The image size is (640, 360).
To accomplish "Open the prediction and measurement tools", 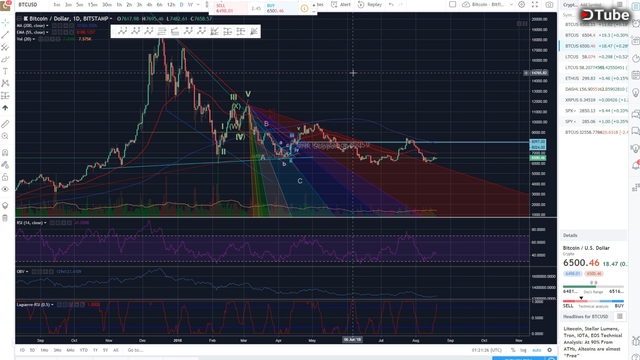I will pyautogui.click(x=5, y=96).
